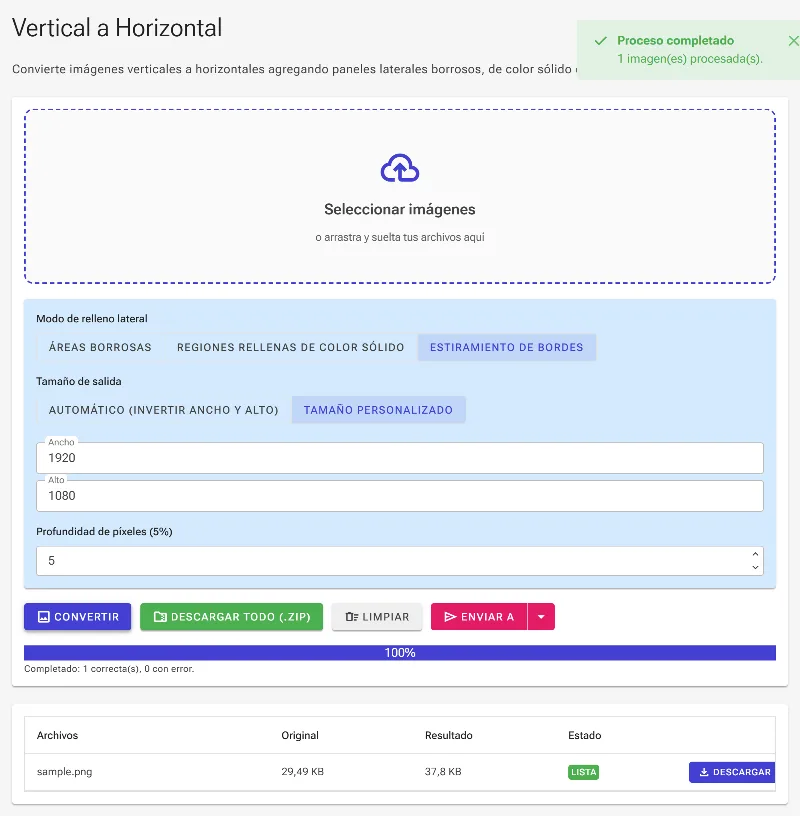Click the zip folder icon
Screen dimensions: 800x816
pos(160,617)
